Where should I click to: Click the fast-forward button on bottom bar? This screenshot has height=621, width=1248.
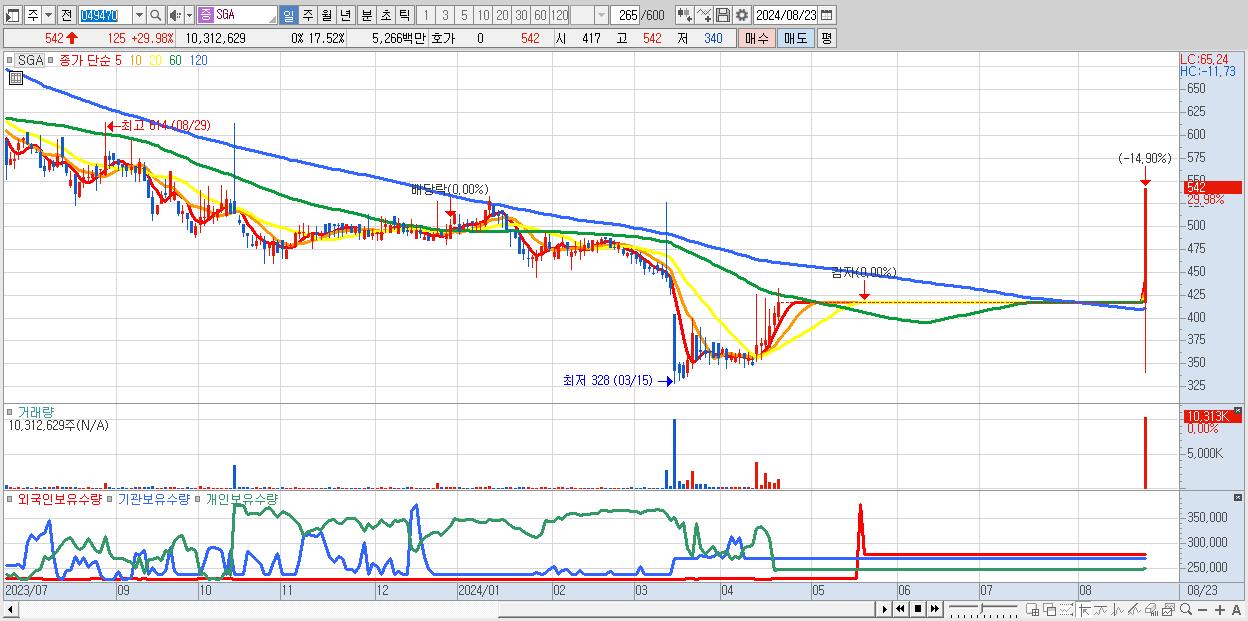pyautogui.click(x=934, y=609)
